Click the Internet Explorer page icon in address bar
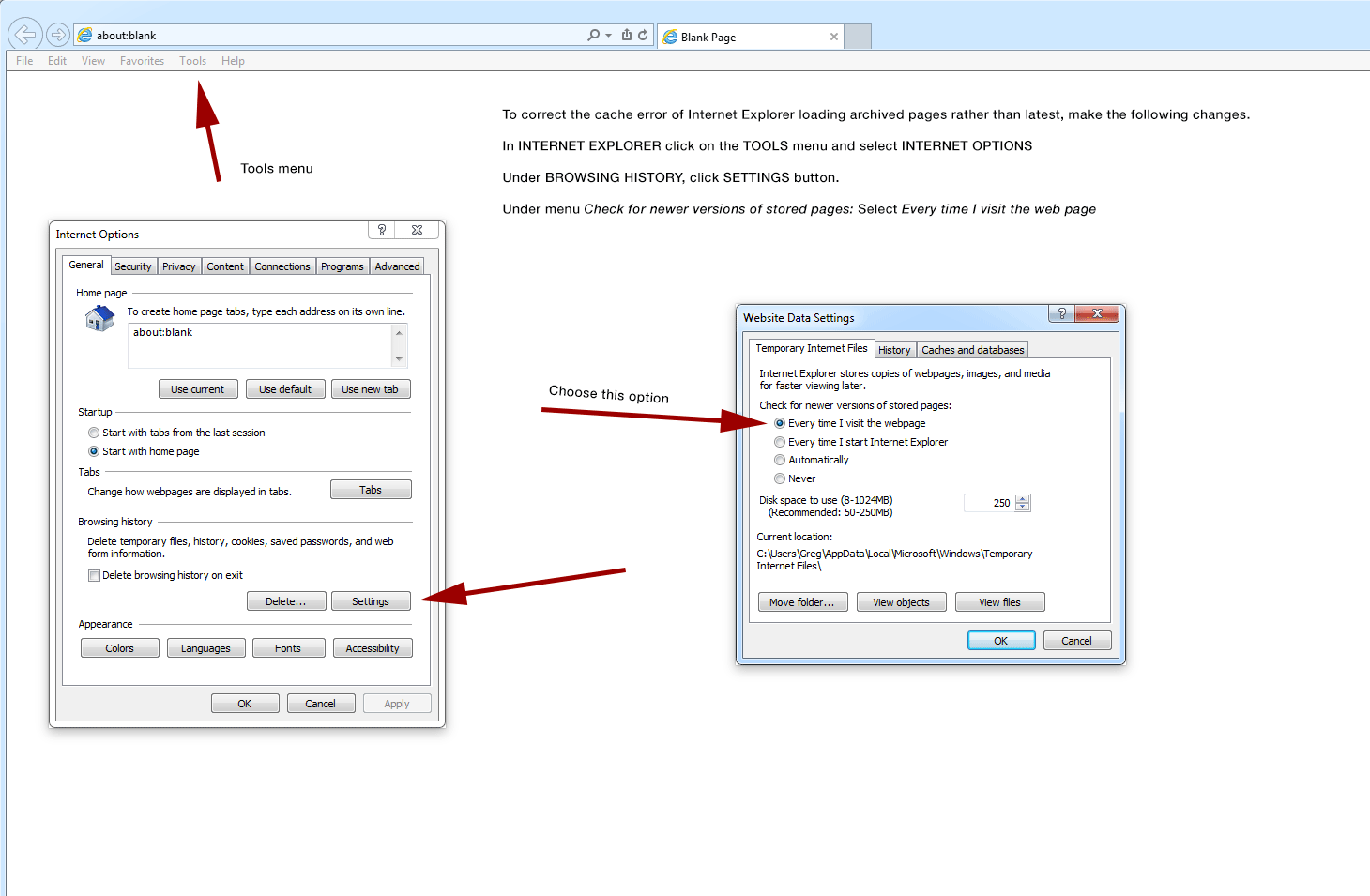The width and height of the screenshot is (1370, 896). 85,35
